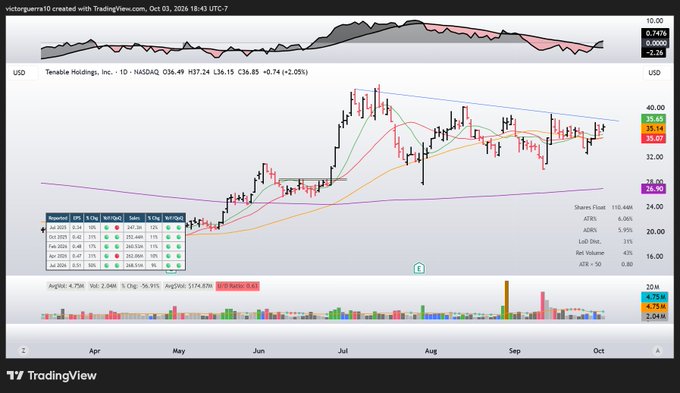Click the Z timezone button on time axis
The image size is (680, 393).
[23, 350]
